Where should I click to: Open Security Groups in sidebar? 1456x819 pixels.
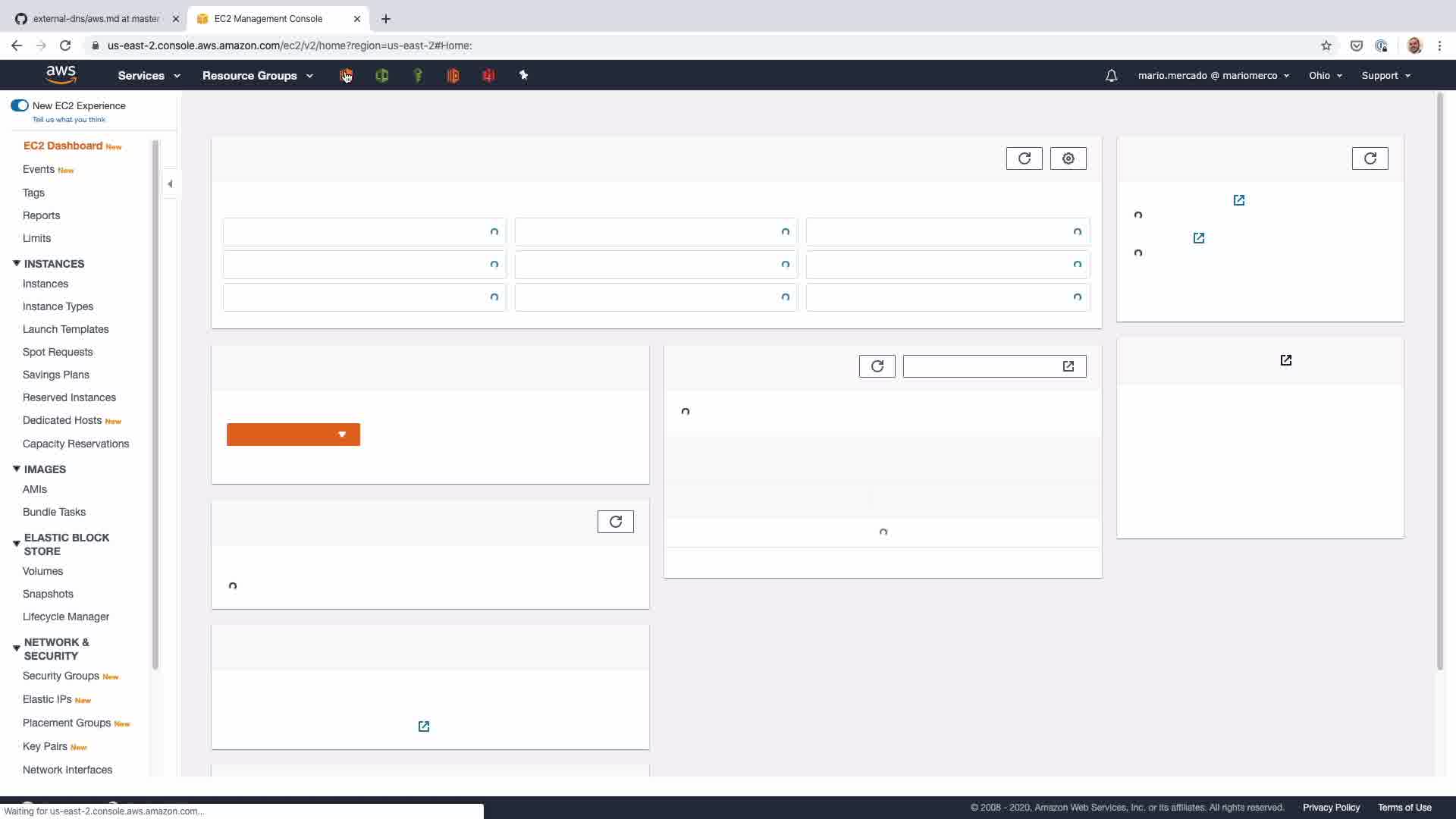click(61, 676)
